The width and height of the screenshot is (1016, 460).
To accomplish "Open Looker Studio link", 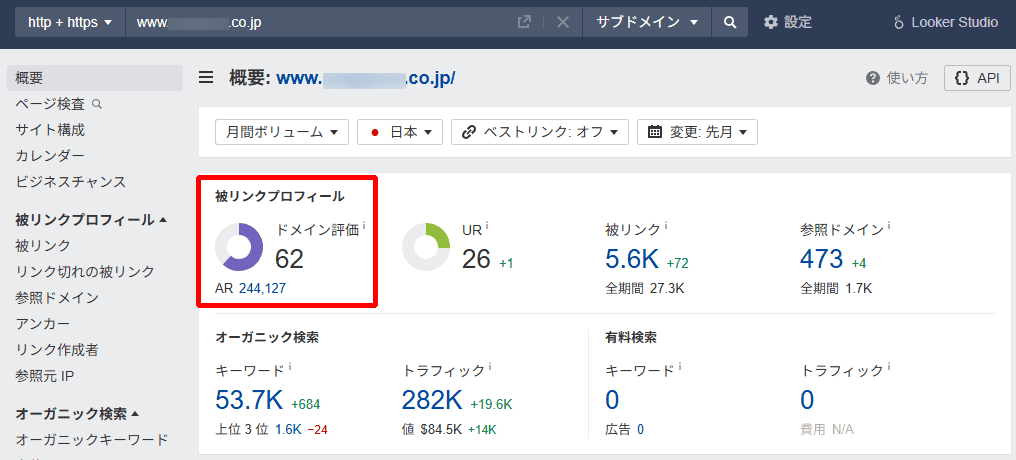I will click(x=945, y=22).
